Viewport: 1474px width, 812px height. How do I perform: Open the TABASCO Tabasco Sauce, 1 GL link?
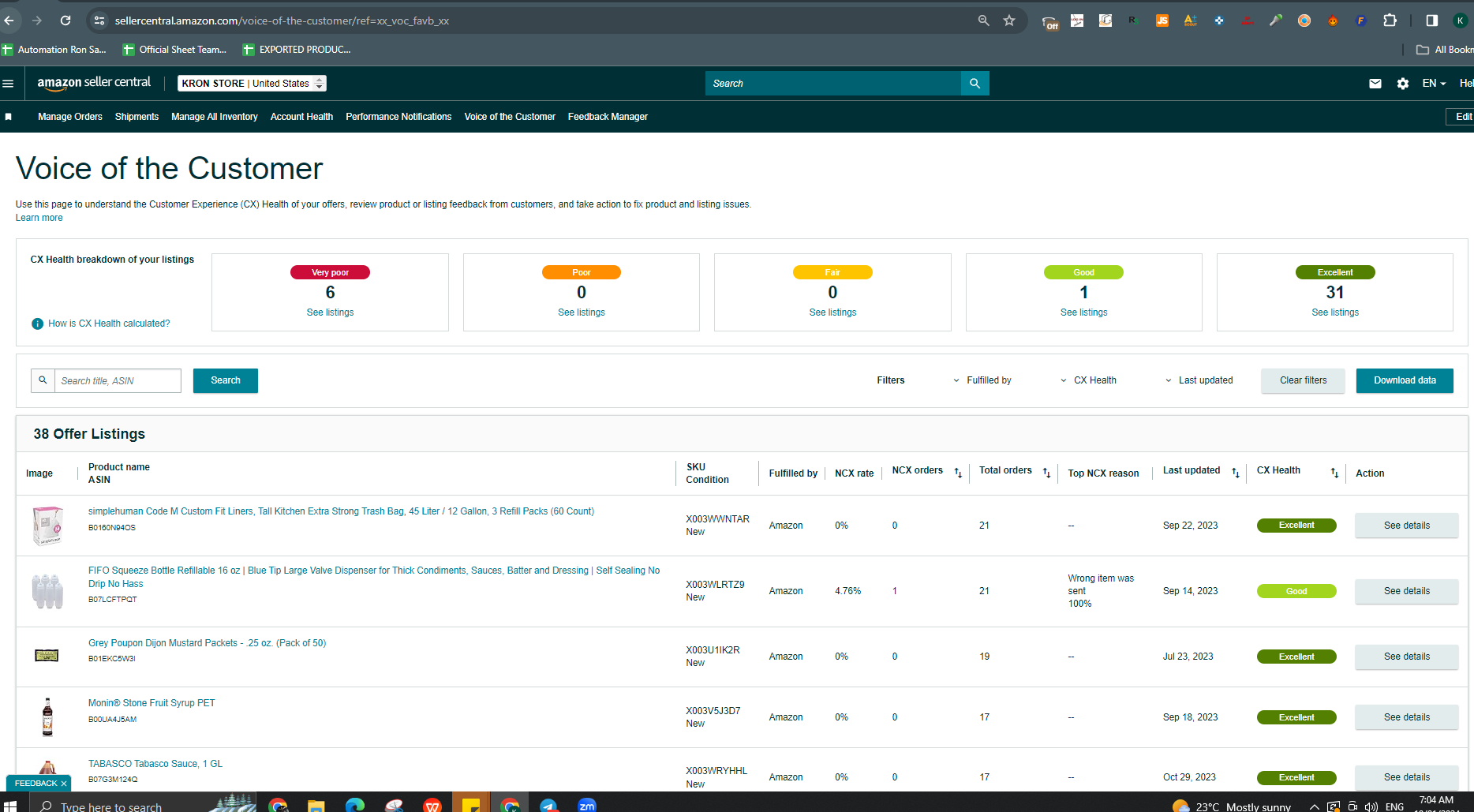coord(155,764)
